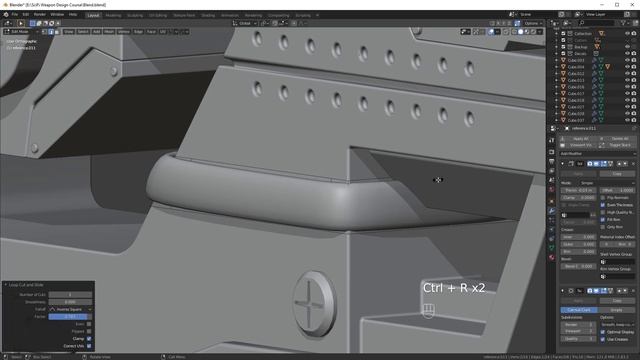This screenshot has height=360, width=640.
Task: Open the Falloff Inverse Square dropdown
Action: click(x=70, y=309)
